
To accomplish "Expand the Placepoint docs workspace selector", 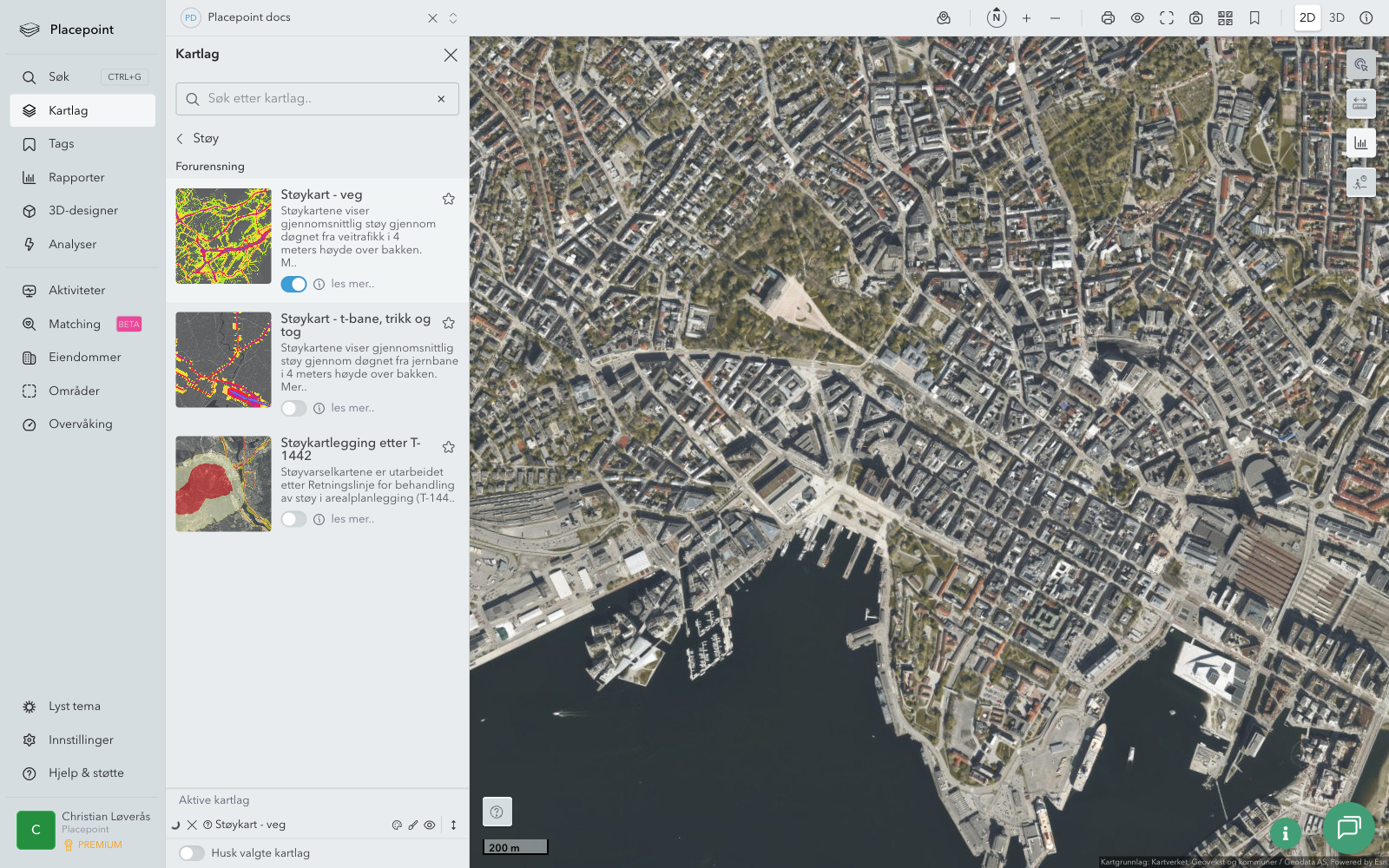I will click(x=453, y=18).
